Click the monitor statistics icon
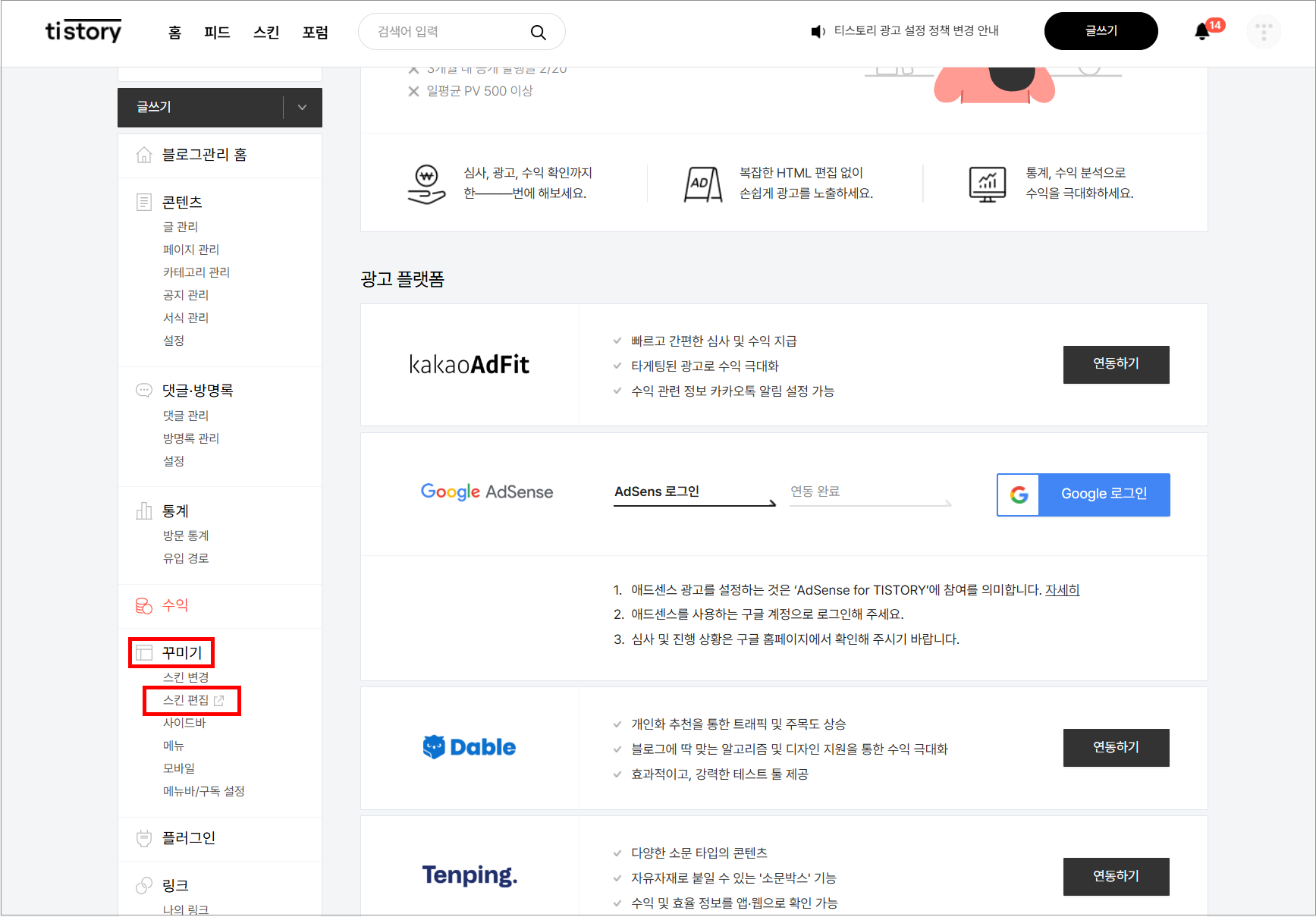This screenshot has width=1316, height=917. (x=987, y=184)
